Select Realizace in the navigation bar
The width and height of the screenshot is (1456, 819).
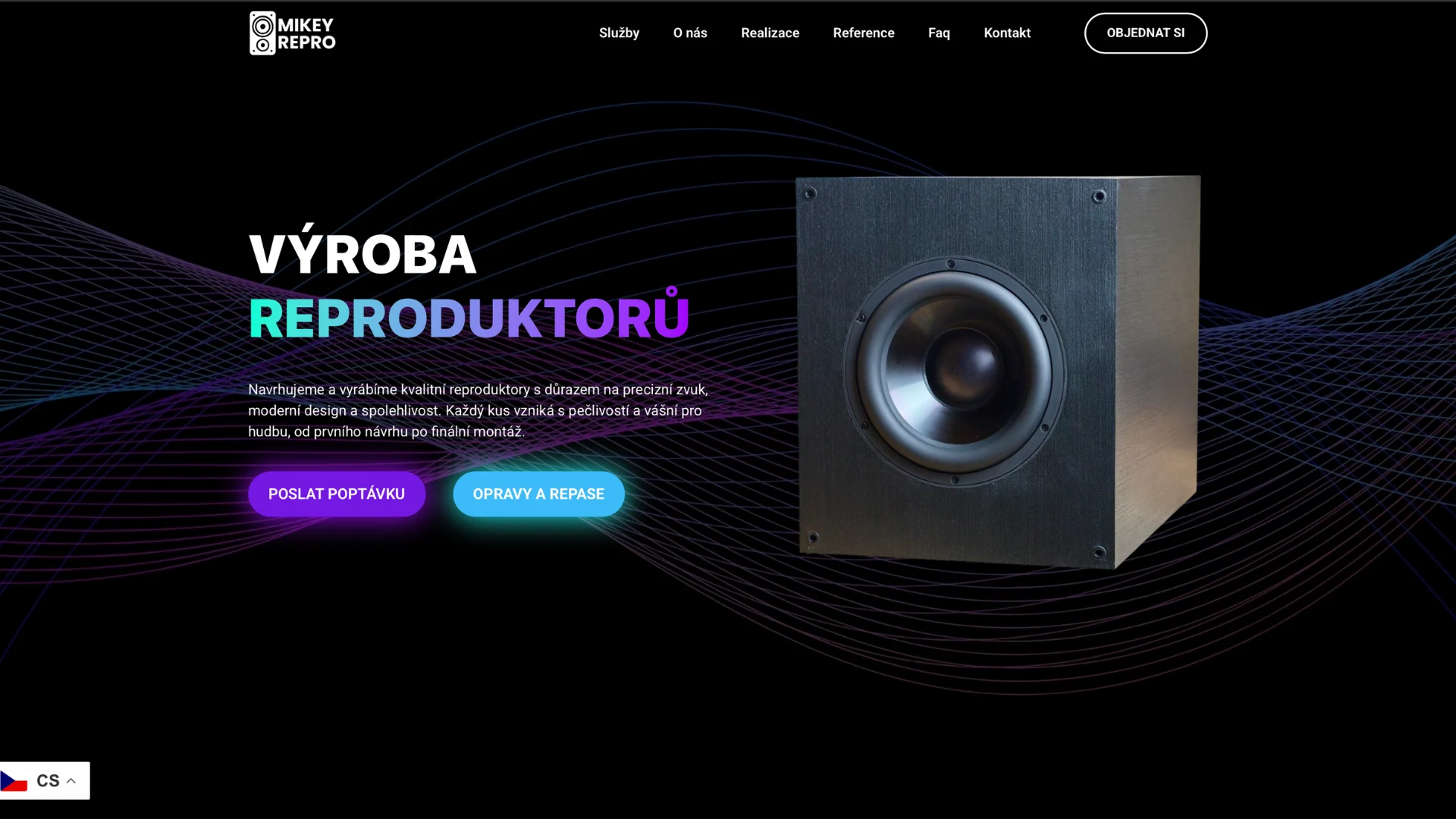[770, 33]
